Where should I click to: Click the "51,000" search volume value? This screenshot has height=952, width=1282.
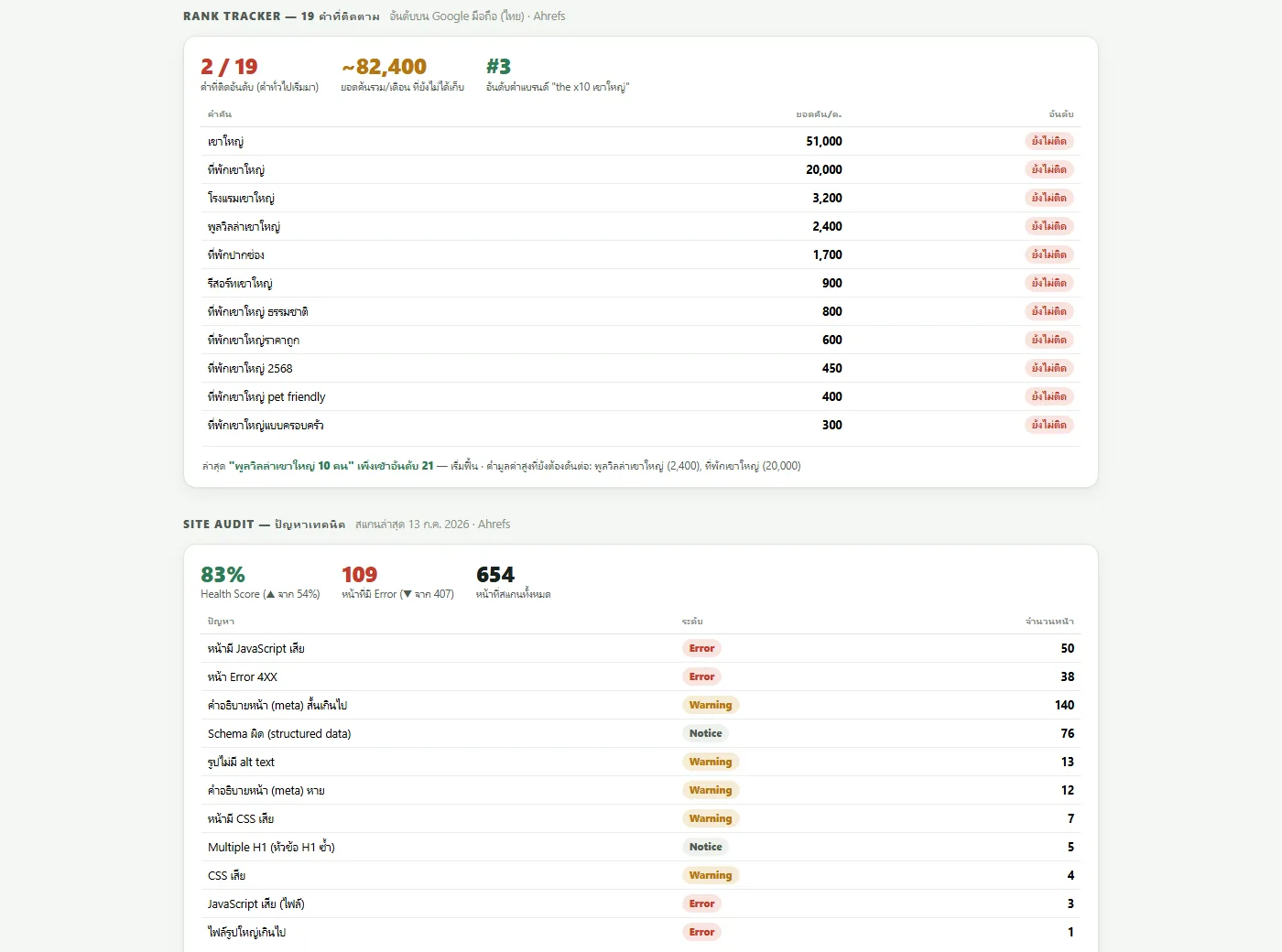pos(824,141)
